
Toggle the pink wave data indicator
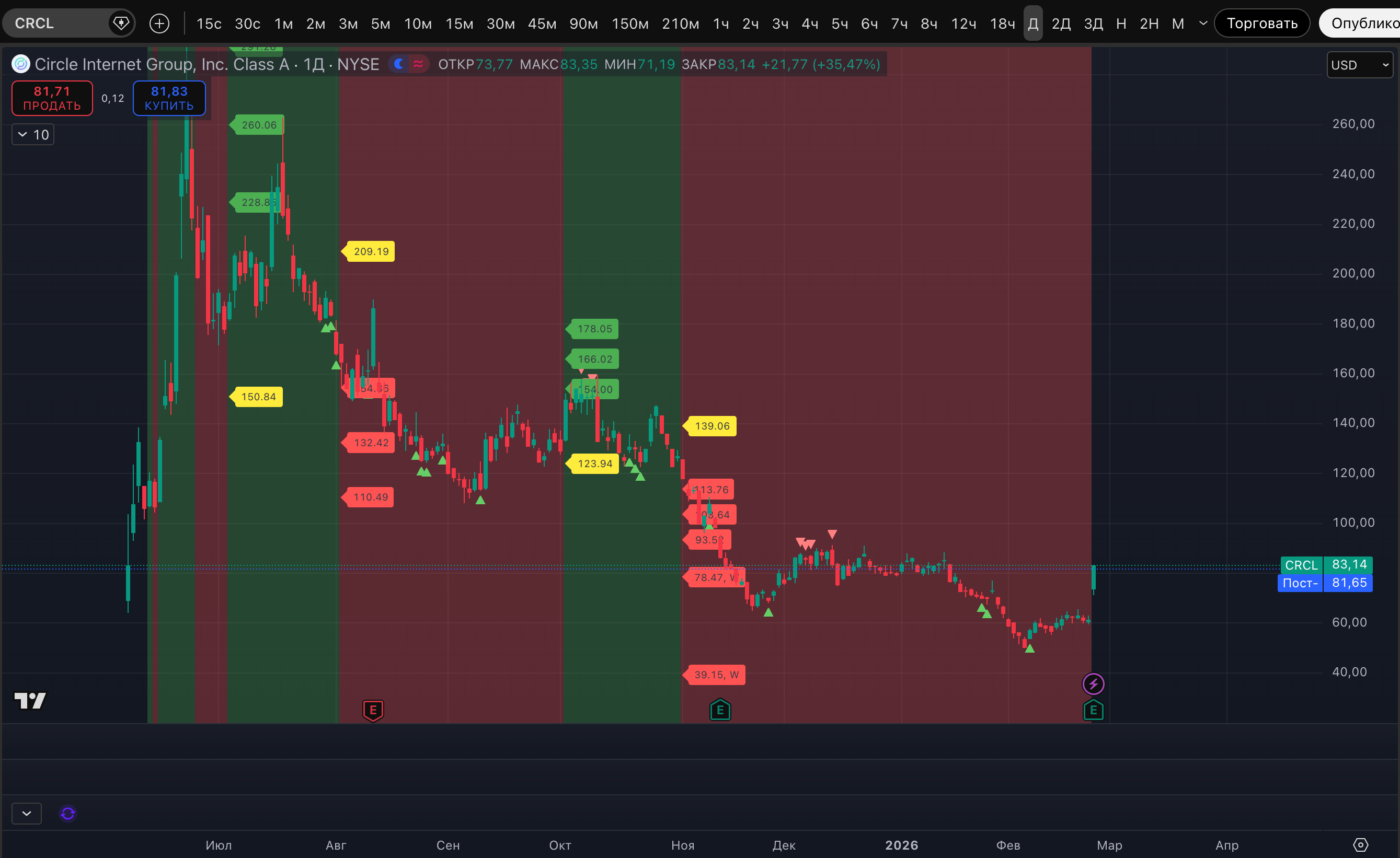[x=418, y=64]
